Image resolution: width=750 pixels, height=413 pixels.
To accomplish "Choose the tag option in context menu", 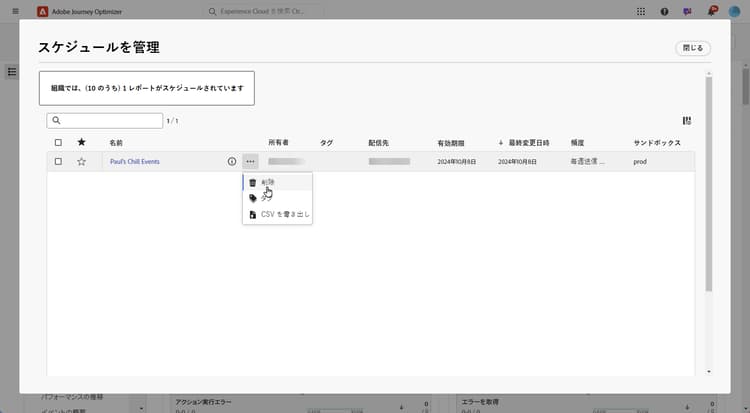I will (x=277, y=198).
